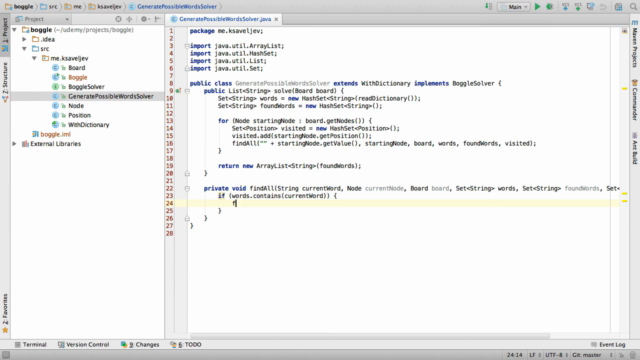The height and width of the screenshot is (360, 640).
Task: Click the revert undo arrow icon
Action: click(x=603, y=7)
